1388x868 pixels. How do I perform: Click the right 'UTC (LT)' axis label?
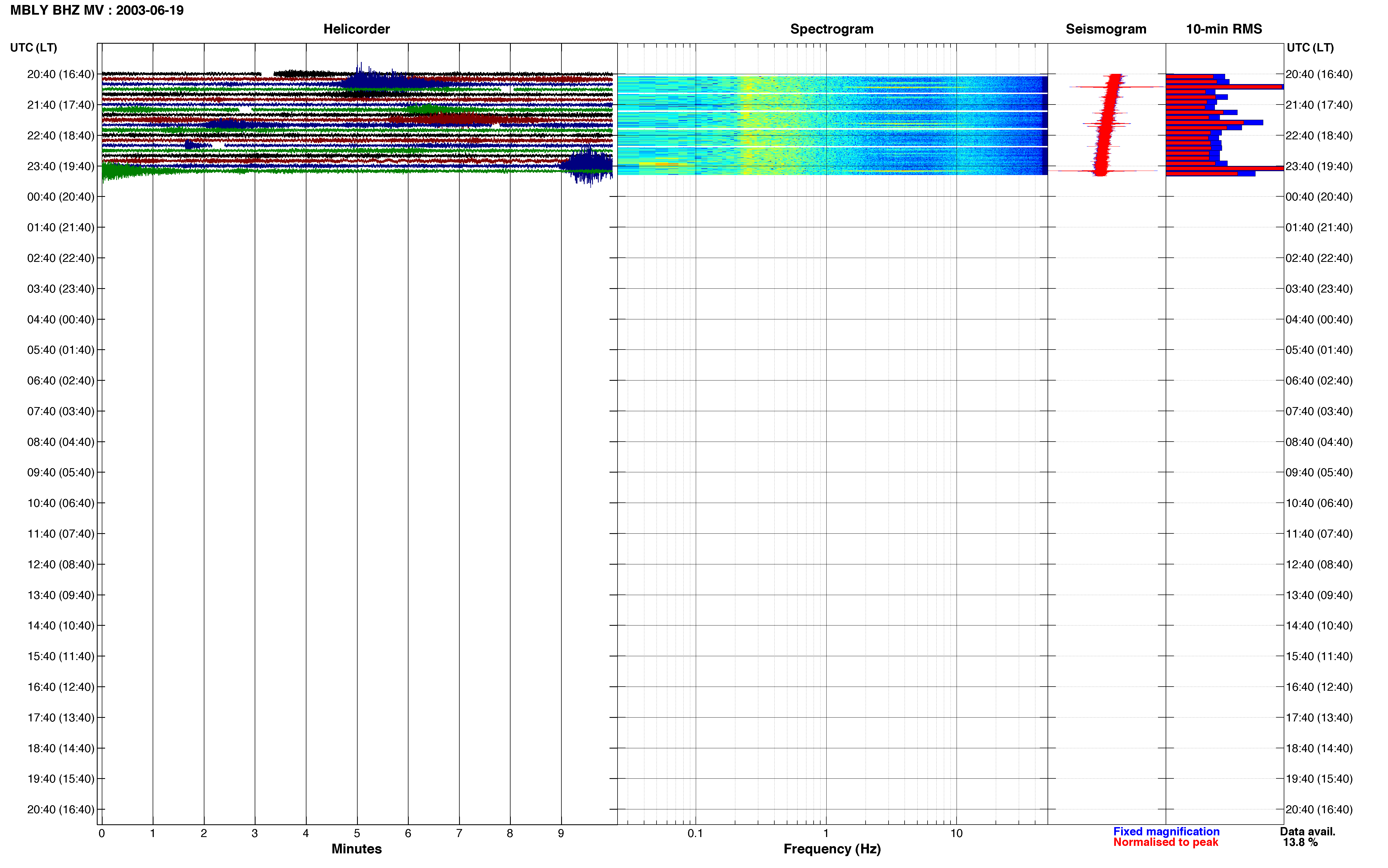point(1311,48)
